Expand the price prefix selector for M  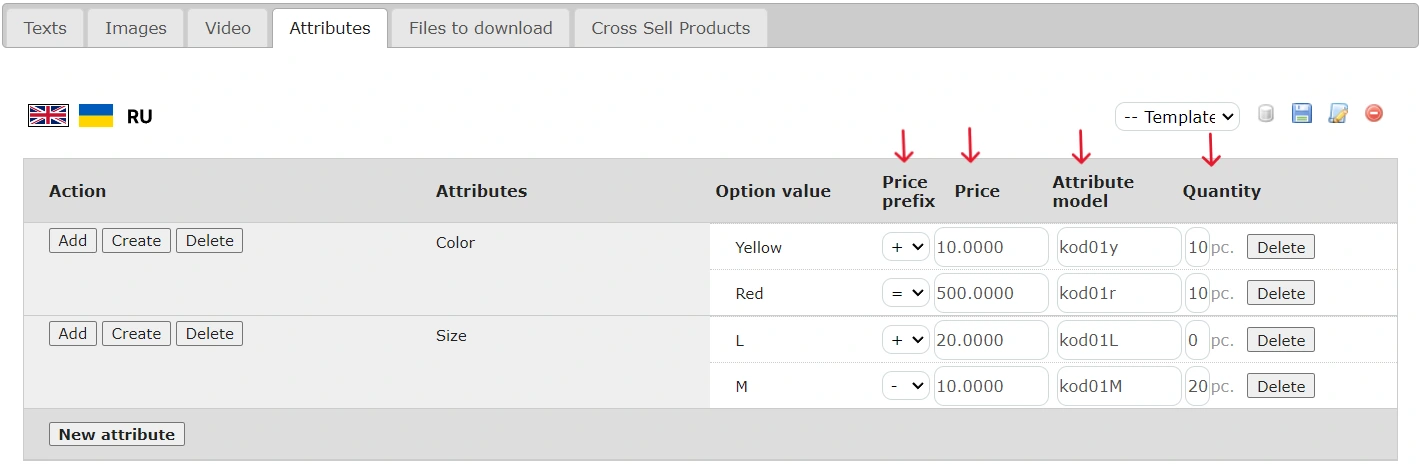(x=906, y=386)
